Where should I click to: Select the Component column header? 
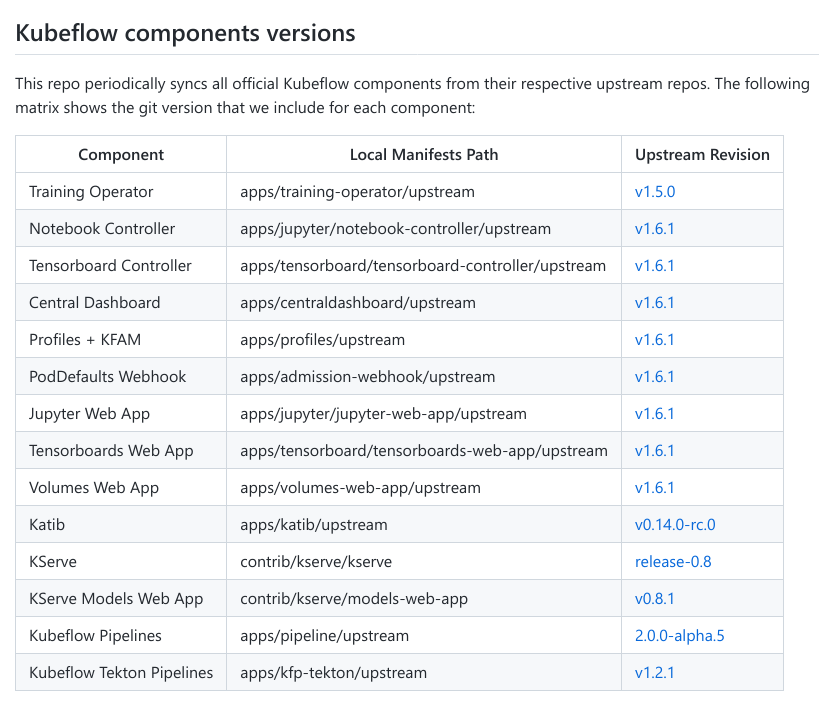(121, 154)
